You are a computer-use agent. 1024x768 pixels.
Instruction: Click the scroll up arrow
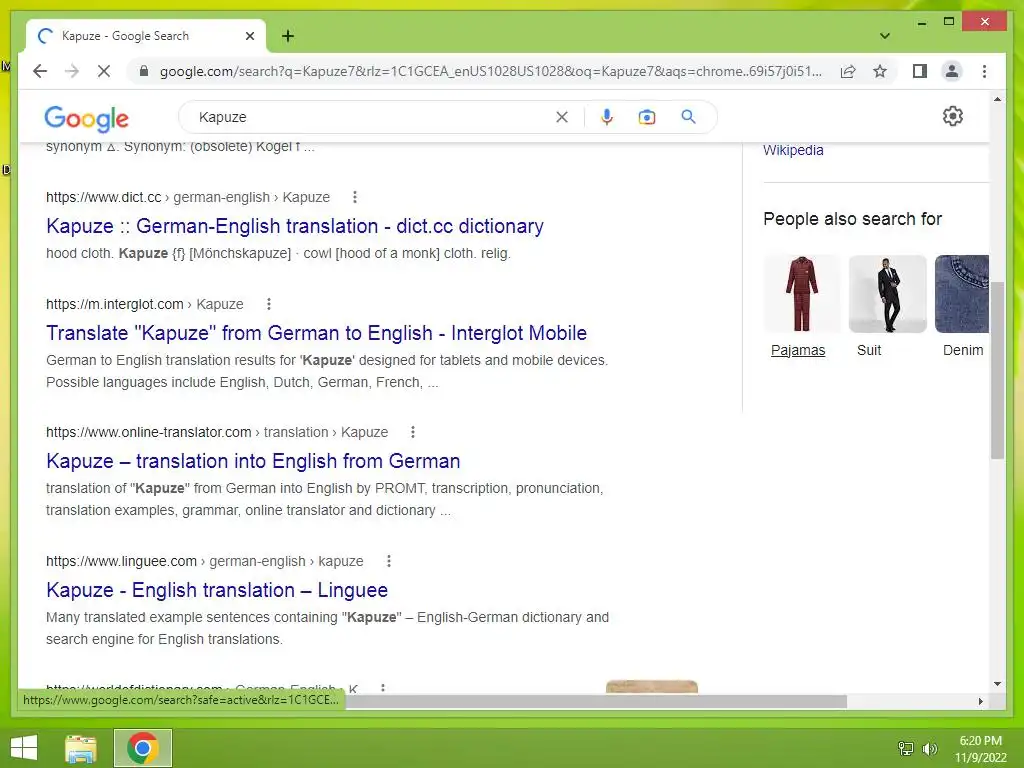[x=997, y=99]
